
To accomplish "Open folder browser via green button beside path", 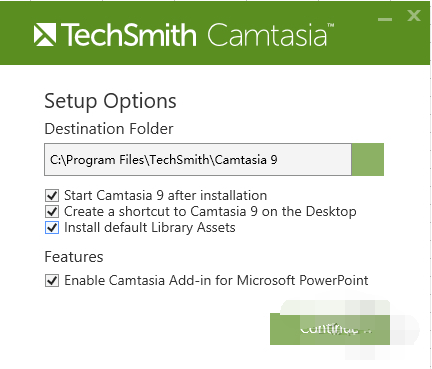I will [368, 159].
